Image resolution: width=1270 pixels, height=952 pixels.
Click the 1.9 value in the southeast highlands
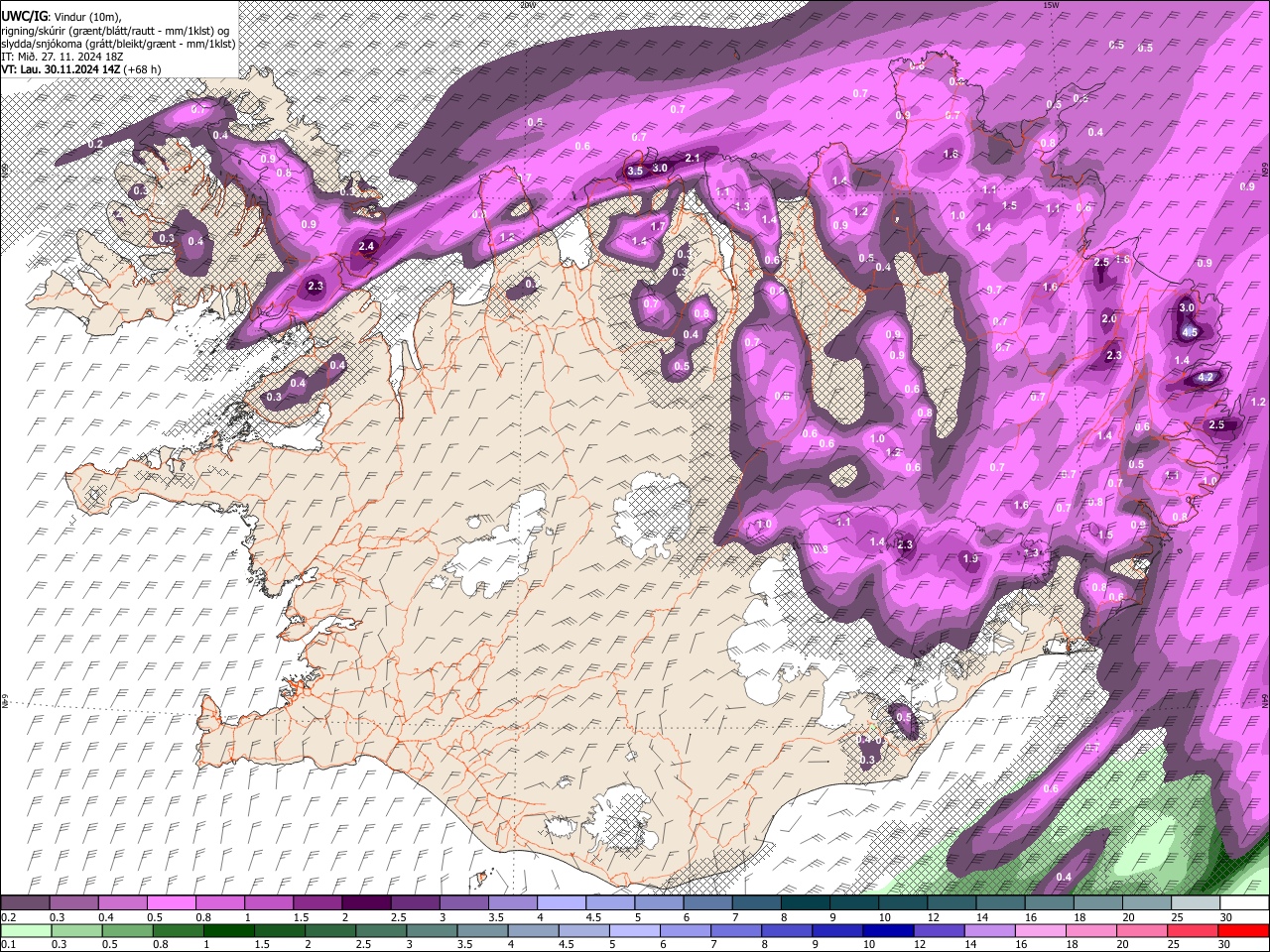pyautogui.click(x=970, y=559)
